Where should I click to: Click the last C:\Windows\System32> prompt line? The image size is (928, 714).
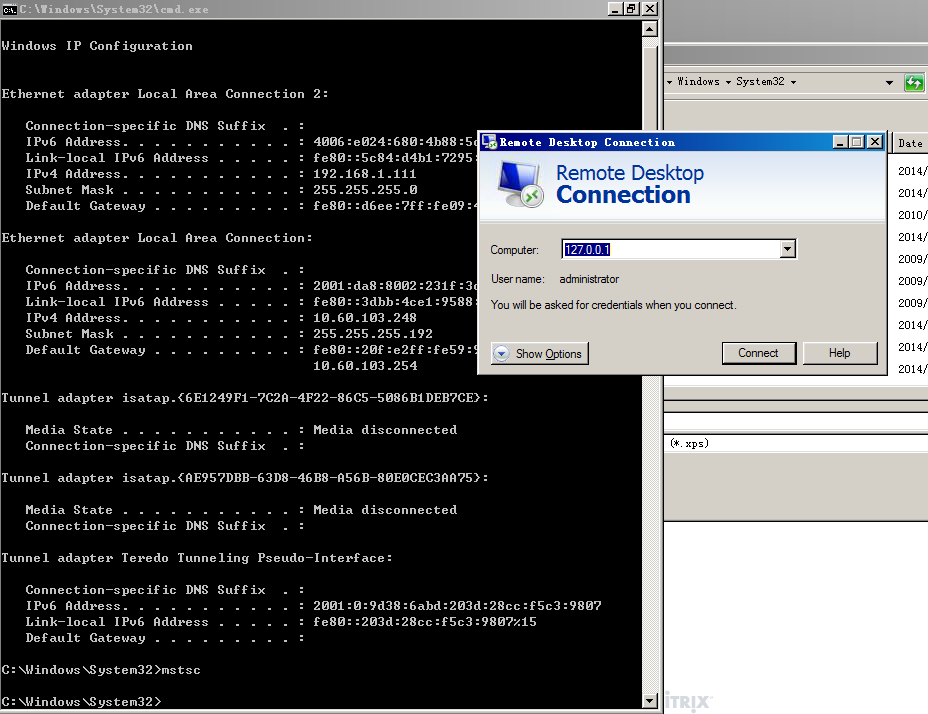click(x=81, y=702)
